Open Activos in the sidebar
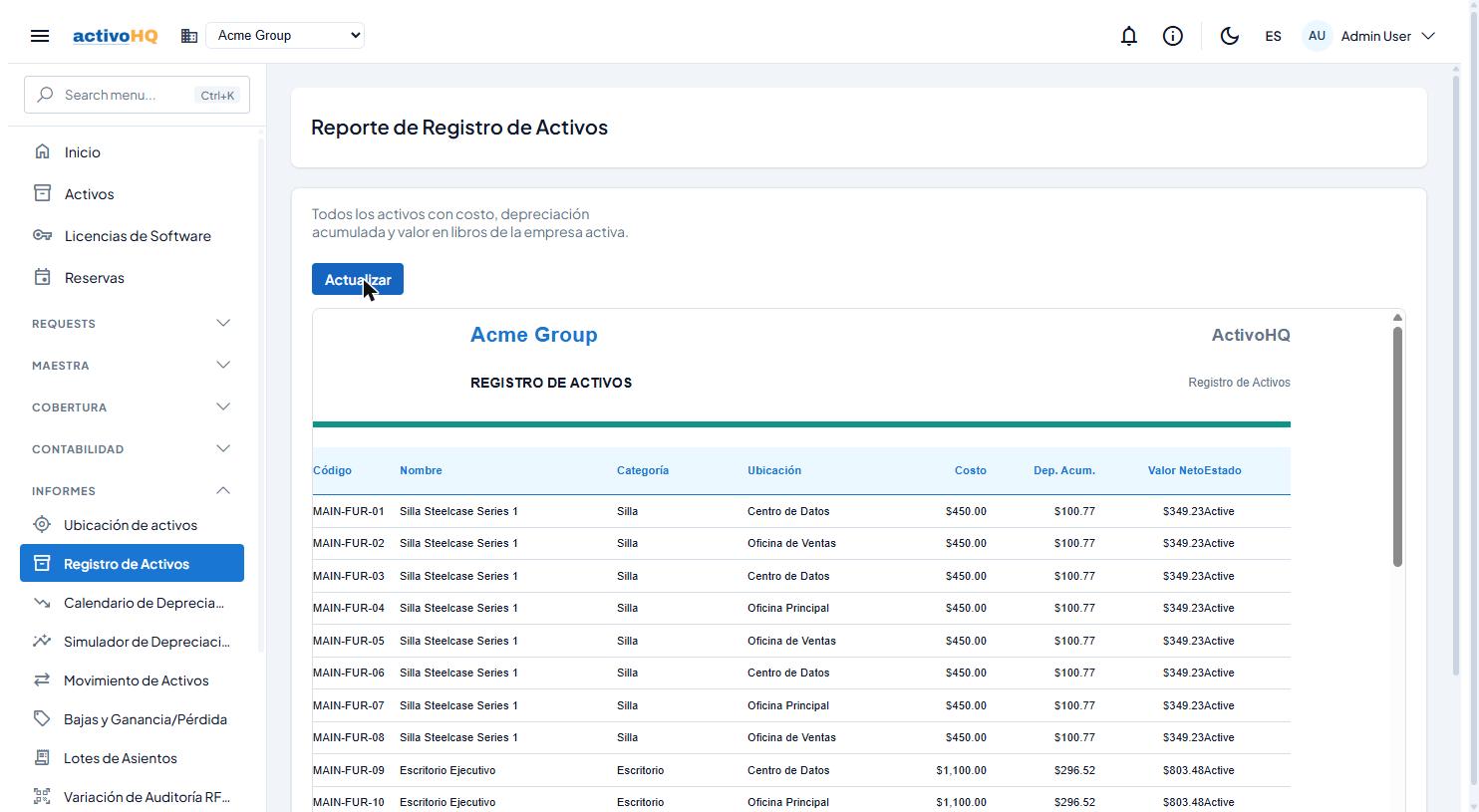The height and width of the screenshot is (812, 1479). coord(132,194)
